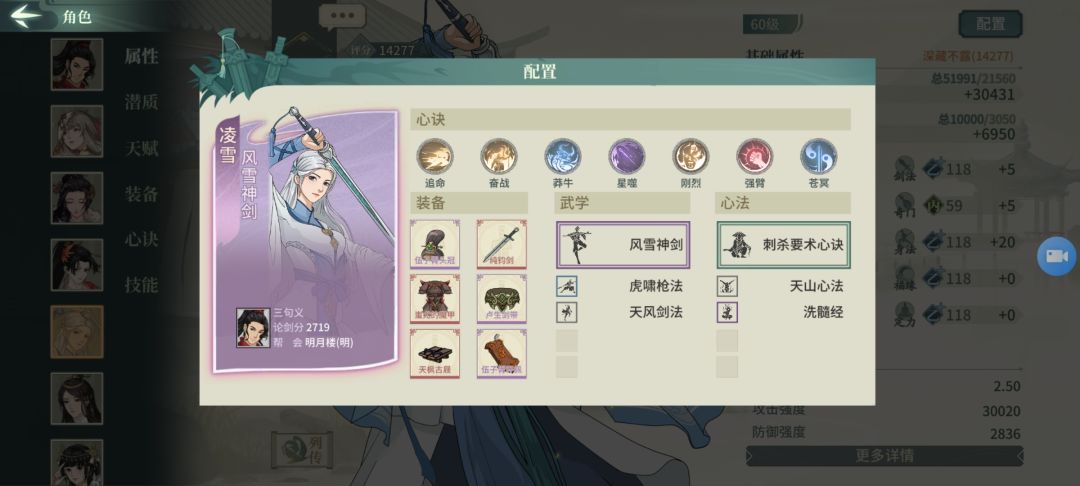Select the 刺杀要术心诀 inner skill box

tap(783, 244)
